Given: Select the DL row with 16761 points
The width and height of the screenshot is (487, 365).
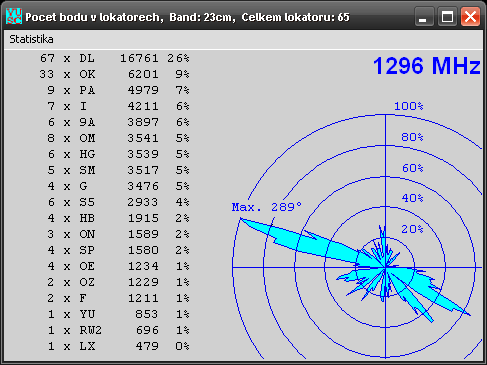Looking at the screenshot, I should (114, 58).
